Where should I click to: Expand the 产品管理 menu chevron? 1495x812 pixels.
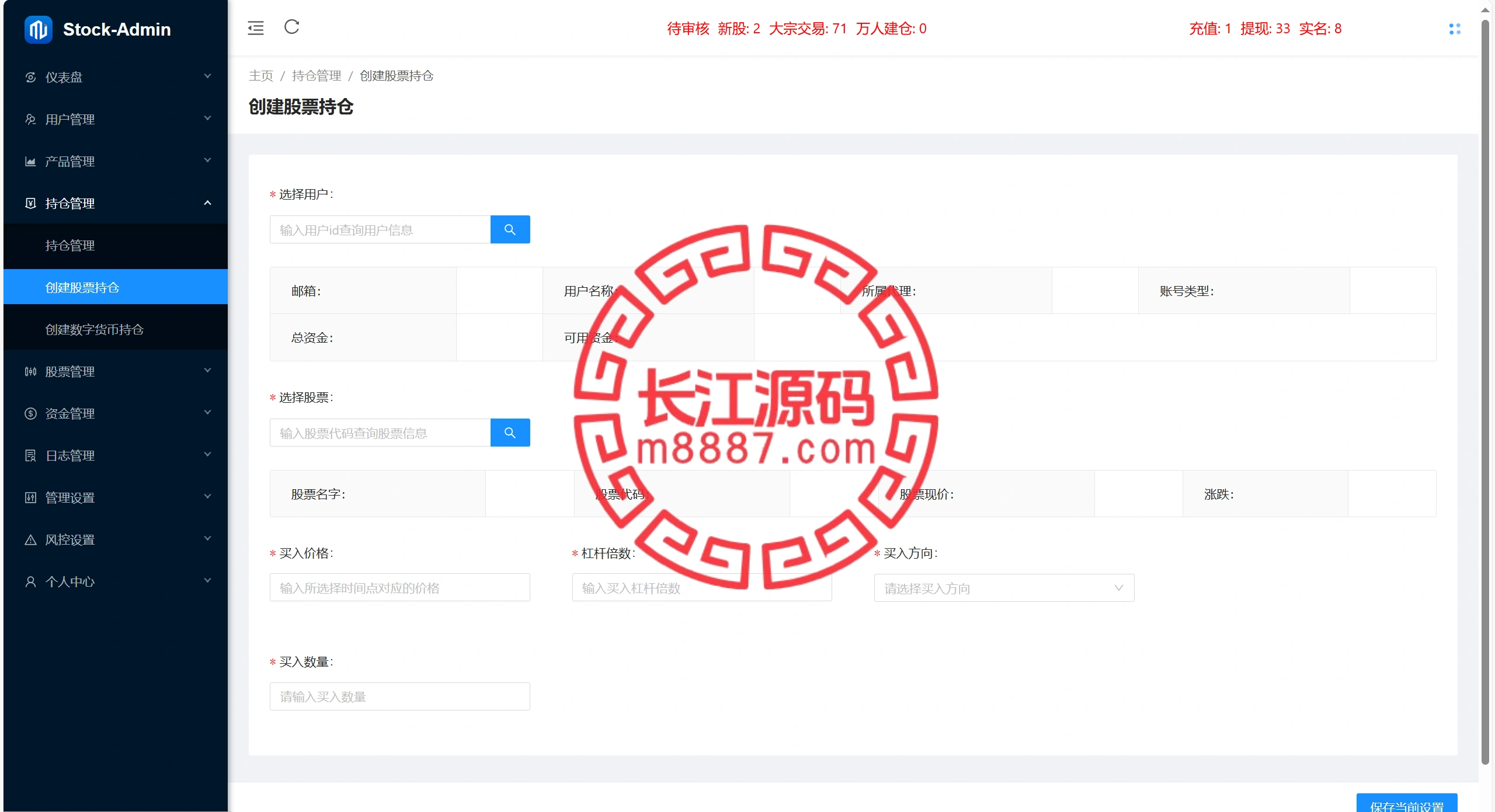click(x=207, y=161)
